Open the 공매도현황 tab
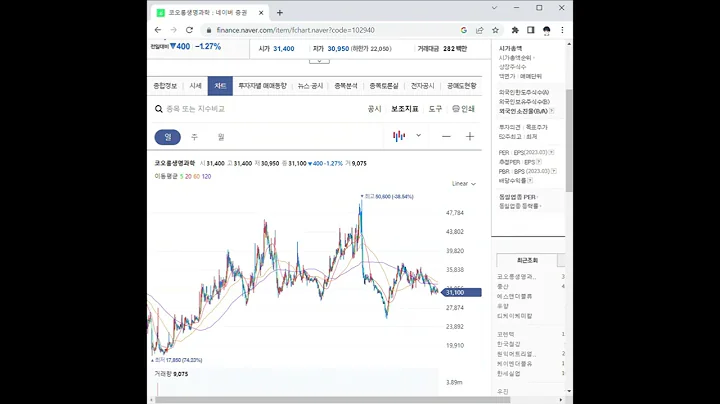The height and width of the screenshot is (404, 720). tap(461, 86)
